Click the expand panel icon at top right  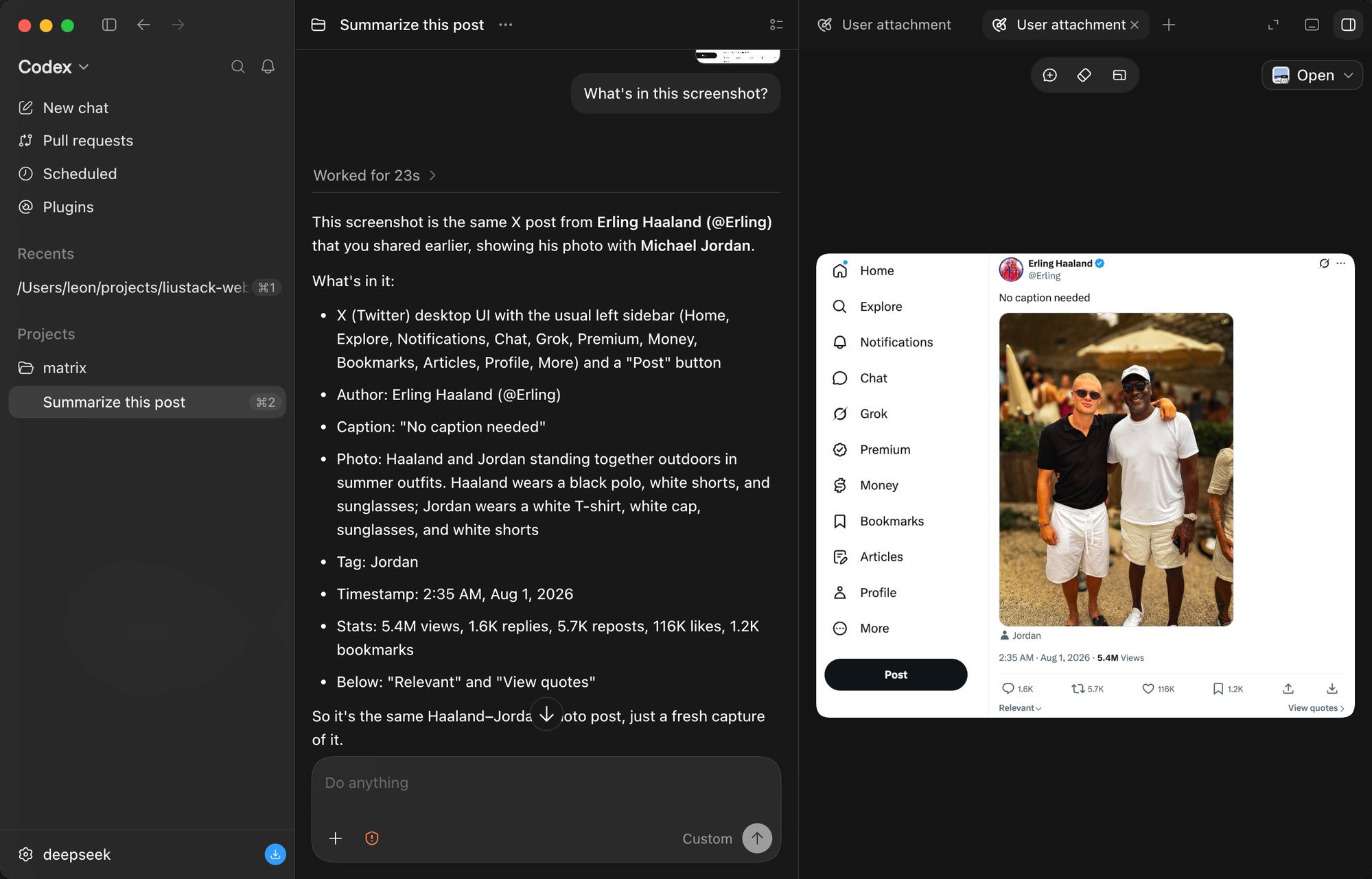pyautogui.click(x=1273, y=25)
